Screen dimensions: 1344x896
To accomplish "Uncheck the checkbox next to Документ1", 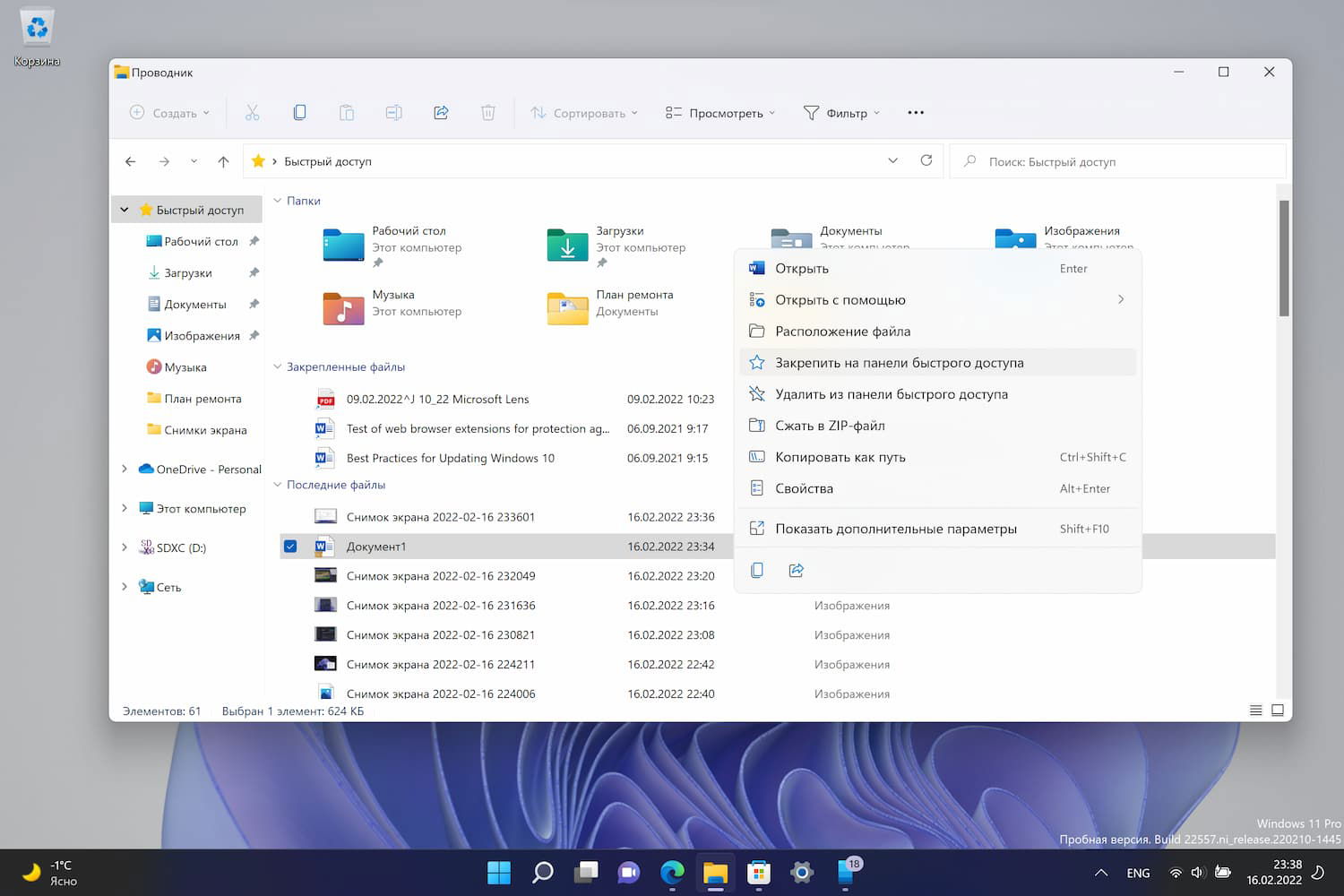I will 290,547.
